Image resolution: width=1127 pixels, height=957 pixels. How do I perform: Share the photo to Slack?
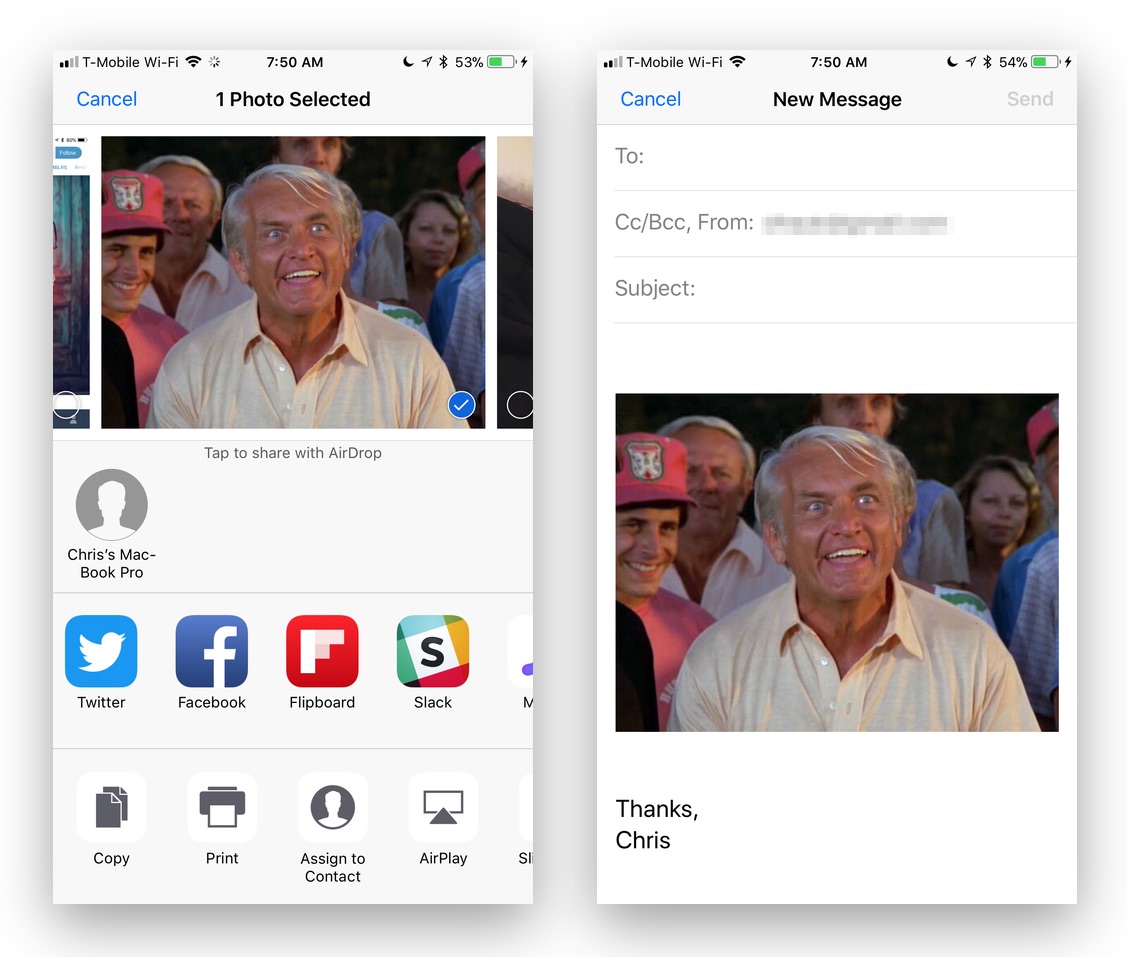point(433,652)
